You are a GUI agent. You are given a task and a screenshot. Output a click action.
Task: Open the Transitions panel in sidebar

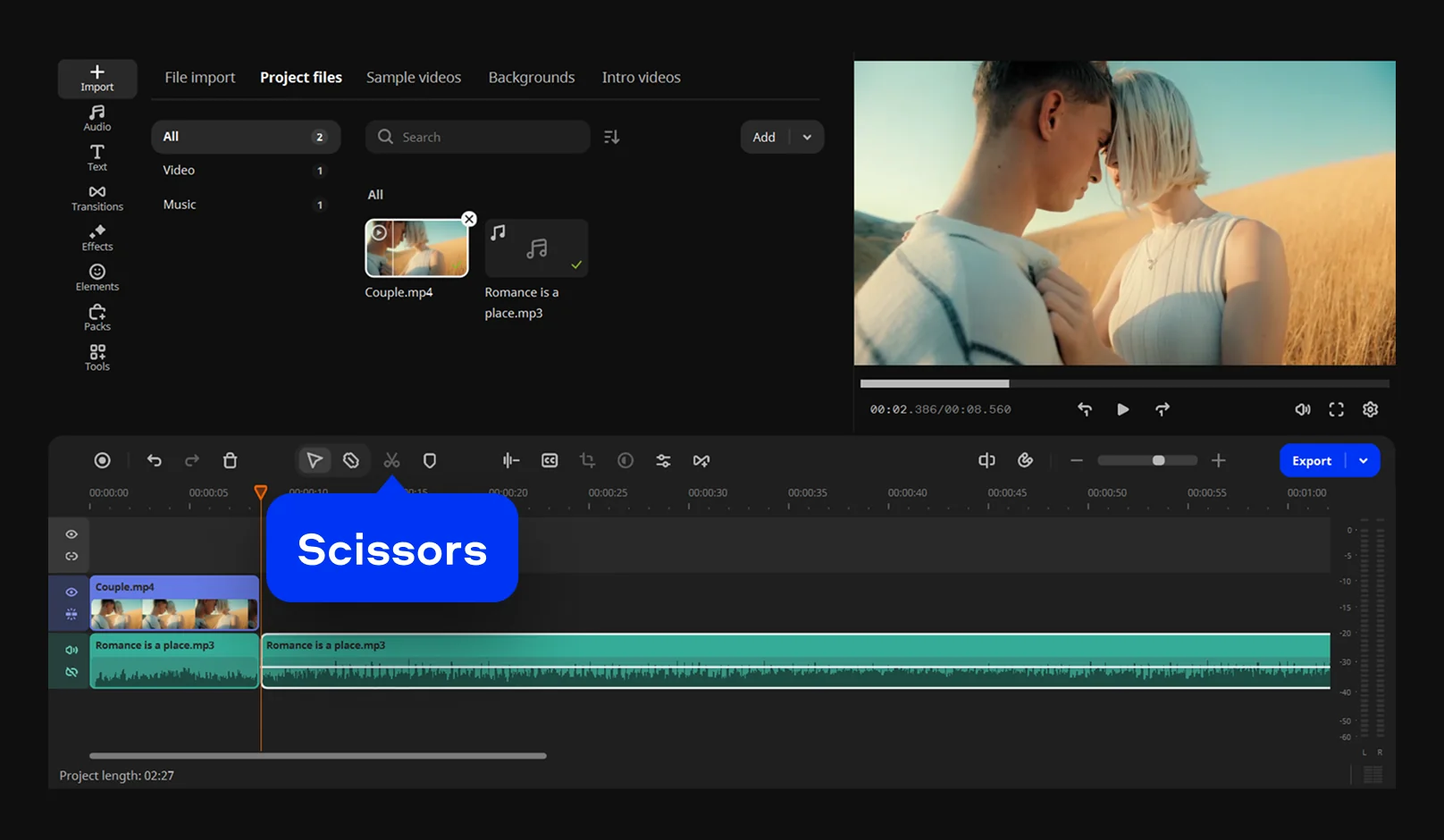(x=97, y=198)
